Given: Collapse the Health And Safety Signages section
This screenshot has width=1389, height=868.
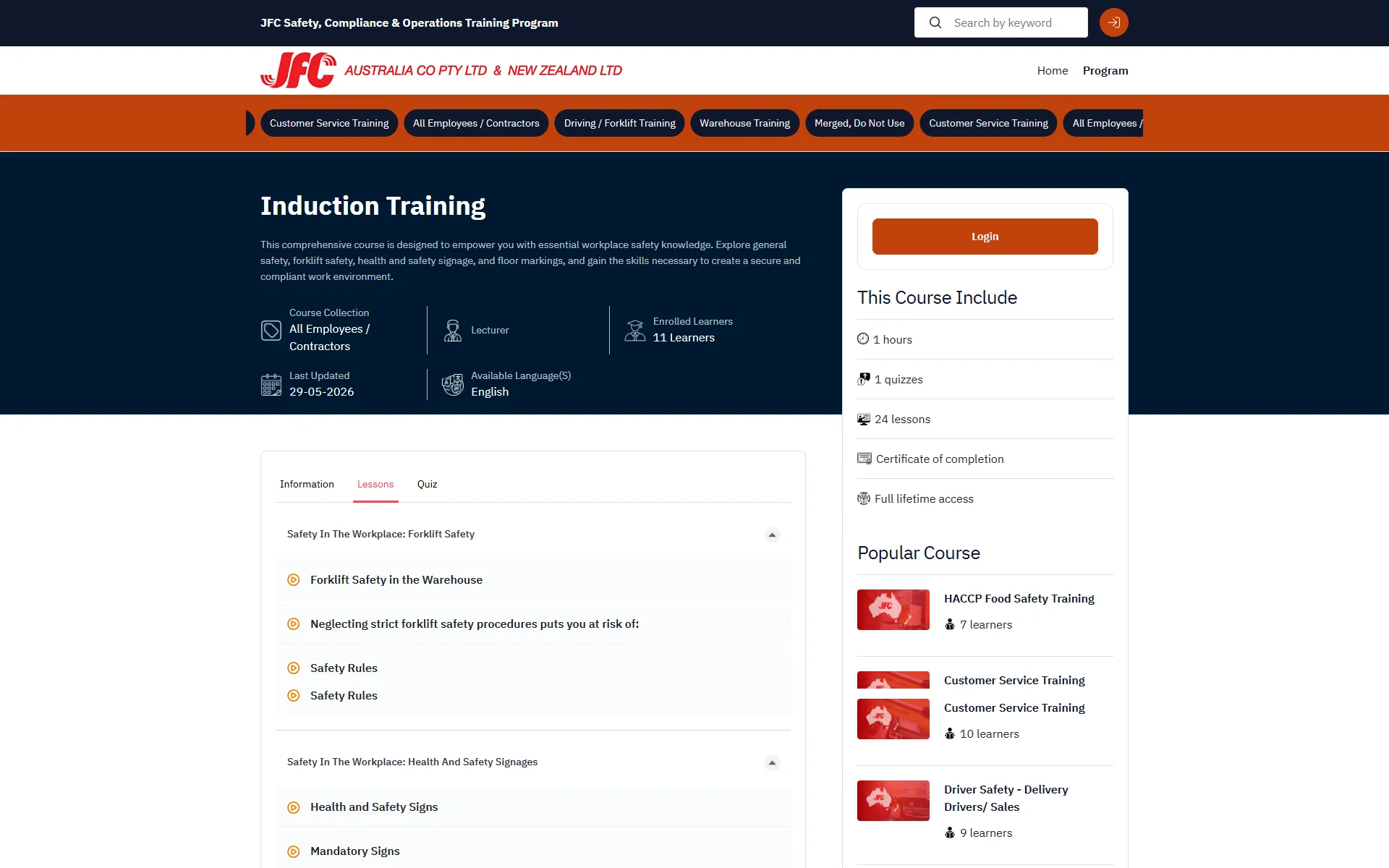Looking at the screenshot, I should (x=772, y=763).
